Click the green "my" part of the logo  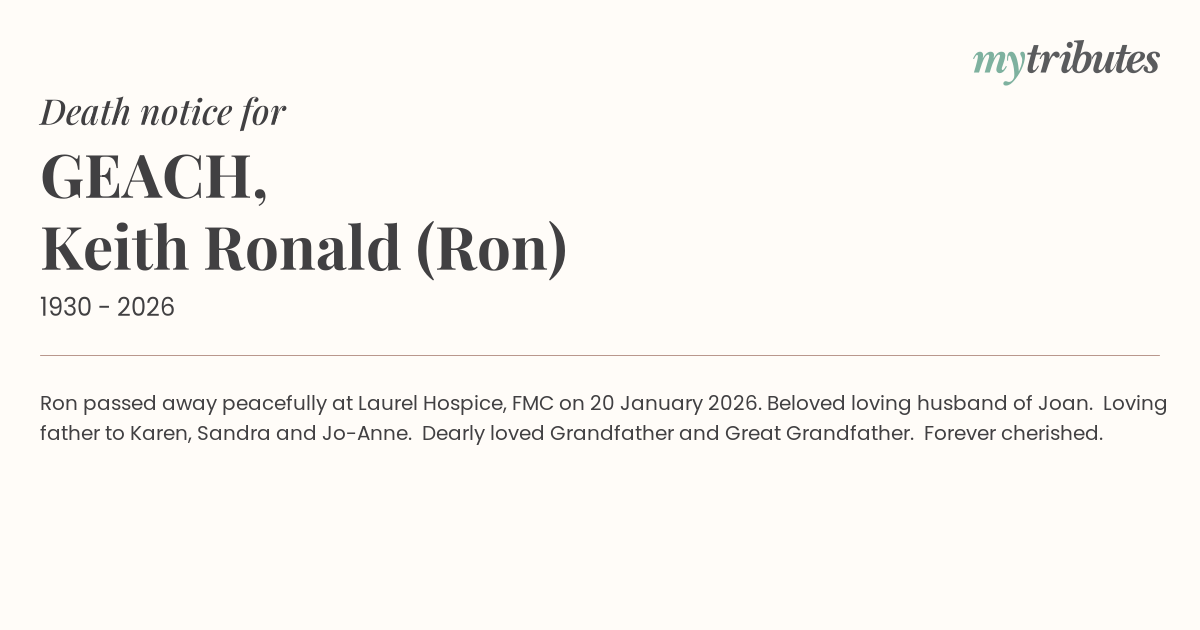(x=998, y=62)
